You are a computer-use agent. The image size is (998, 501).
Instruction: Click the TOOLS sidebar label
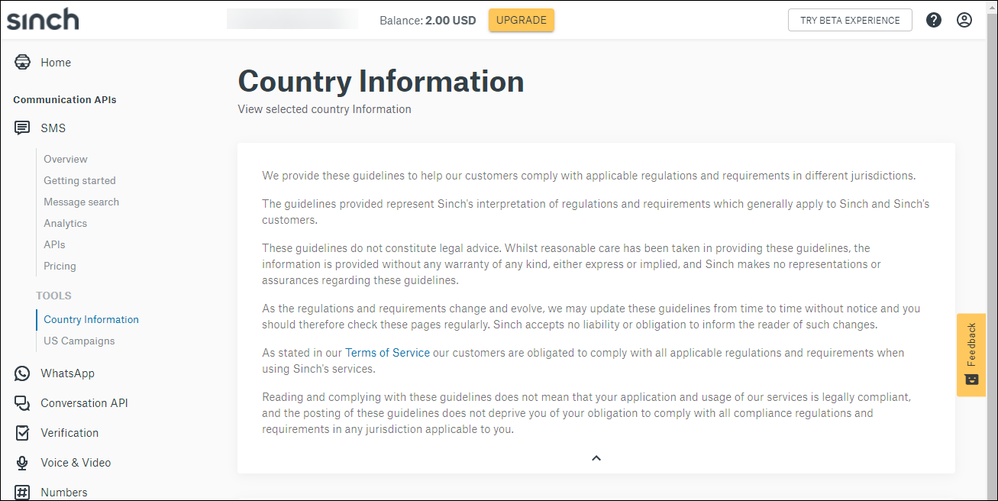[x=53, y=295]
